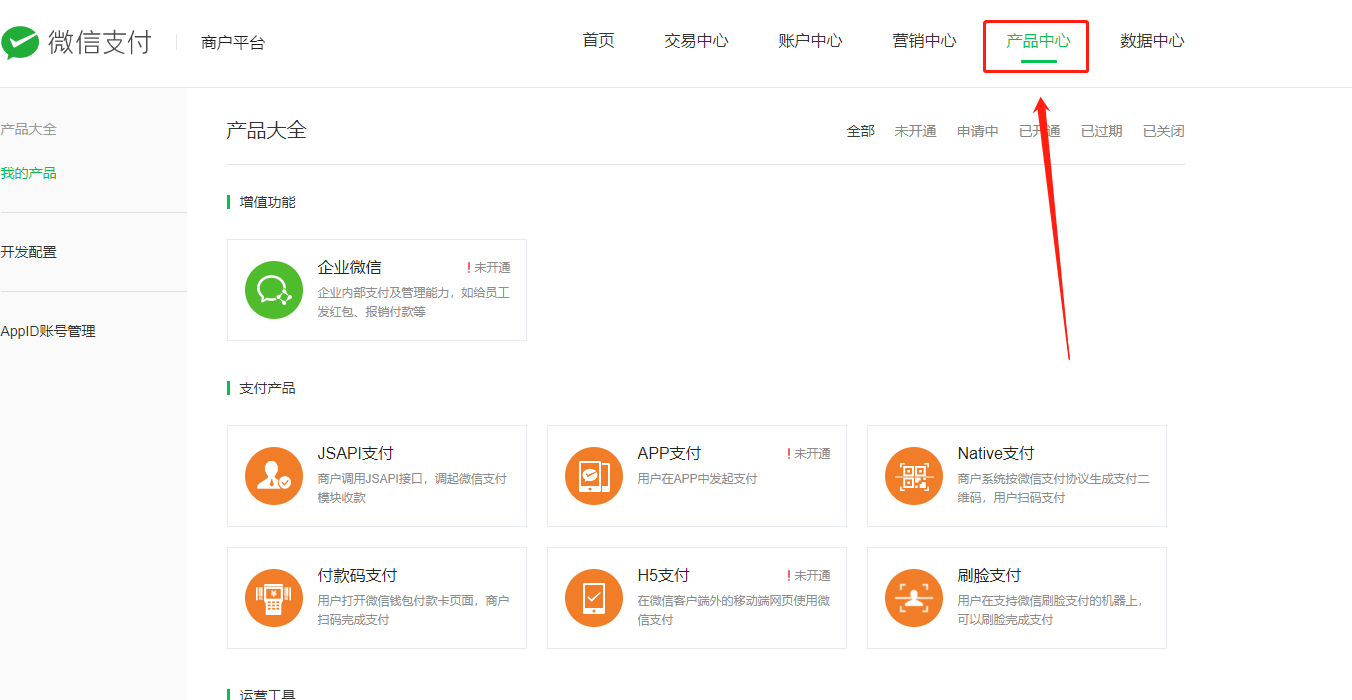1352x700 pixels.
Task: Select the JSAPI支付 orange icon
Action: click(274, 476)
